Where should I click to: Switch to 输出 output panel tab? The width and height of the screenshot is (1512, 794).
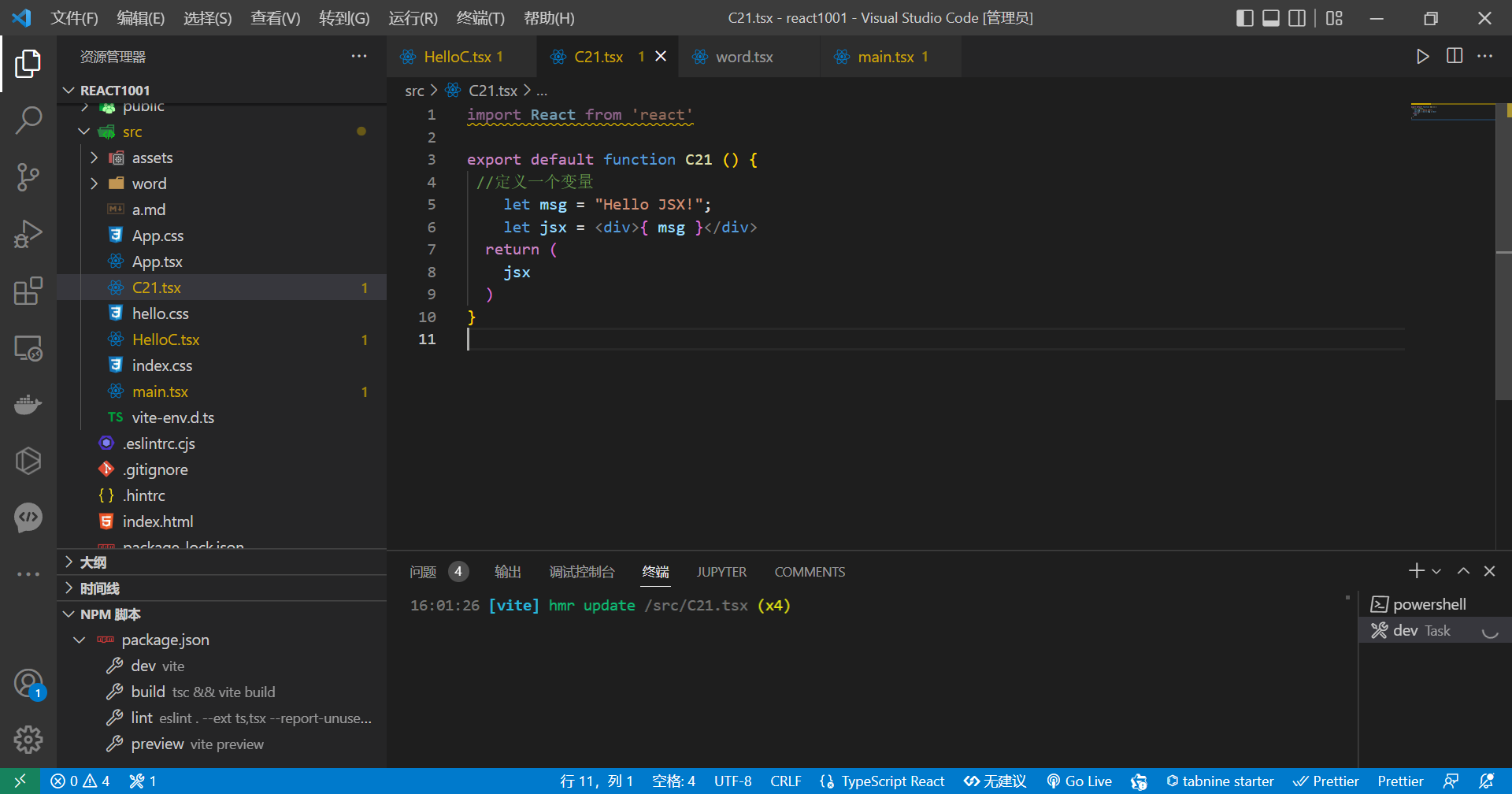click(508, 572)
